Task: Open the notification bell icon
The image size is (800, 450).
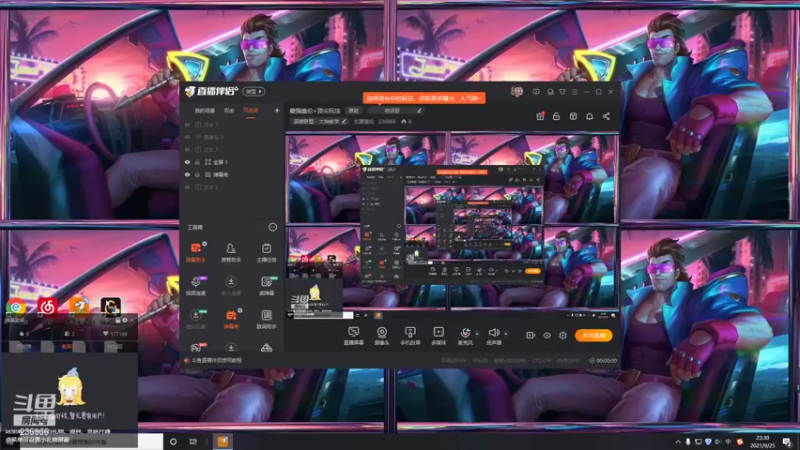Action: coord(589,116)
